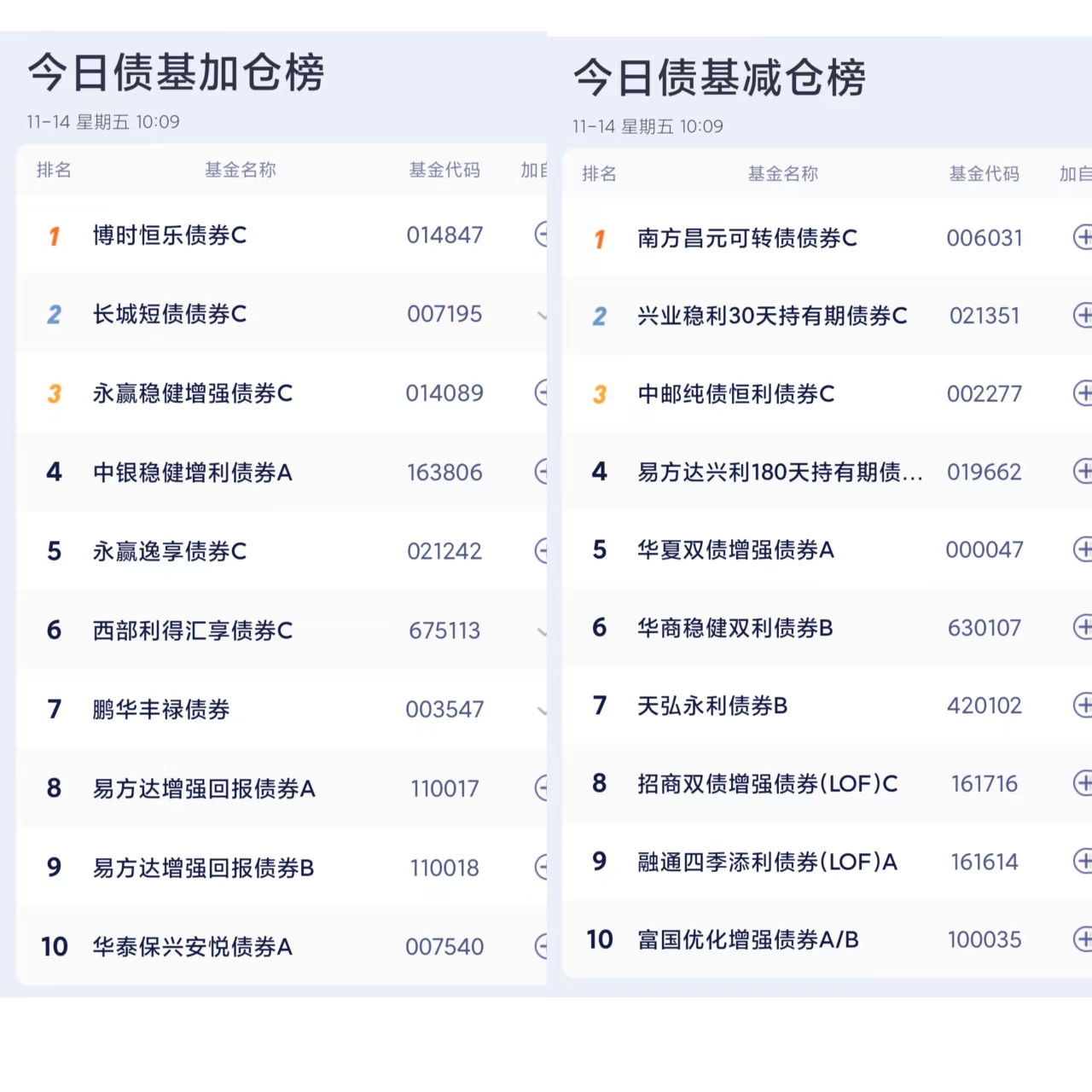Tap add icon for 华泰保兴安悦债券A
Viewport: 1092px width, 1092px height.
[x=541, y=945]
